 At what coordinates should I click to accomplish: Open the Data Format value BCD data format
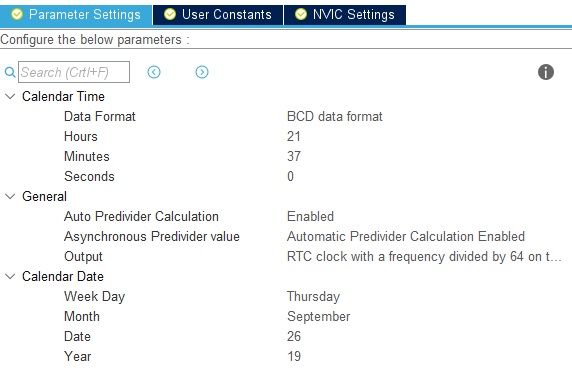click(335, 116)
